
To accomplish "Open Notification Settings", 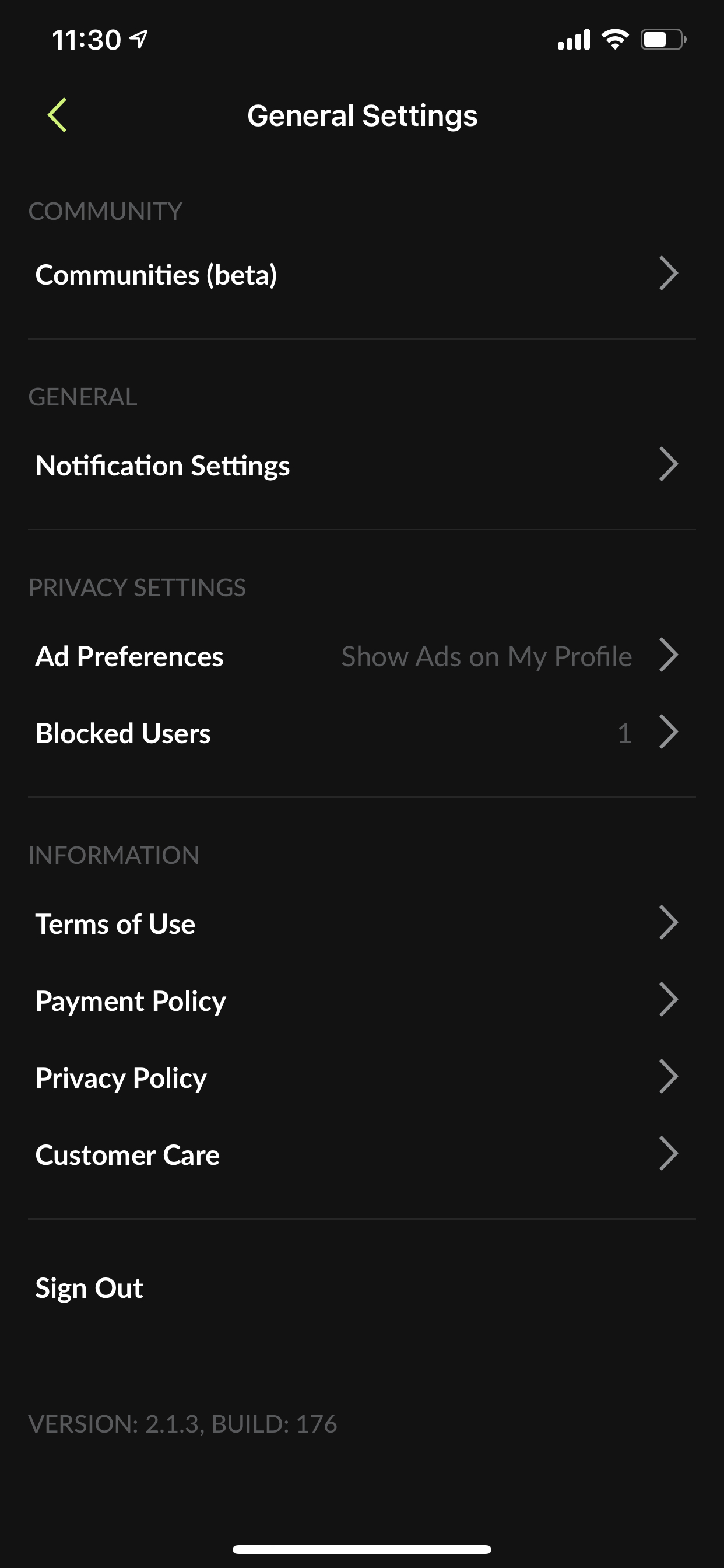I will [x=163, y=466].
